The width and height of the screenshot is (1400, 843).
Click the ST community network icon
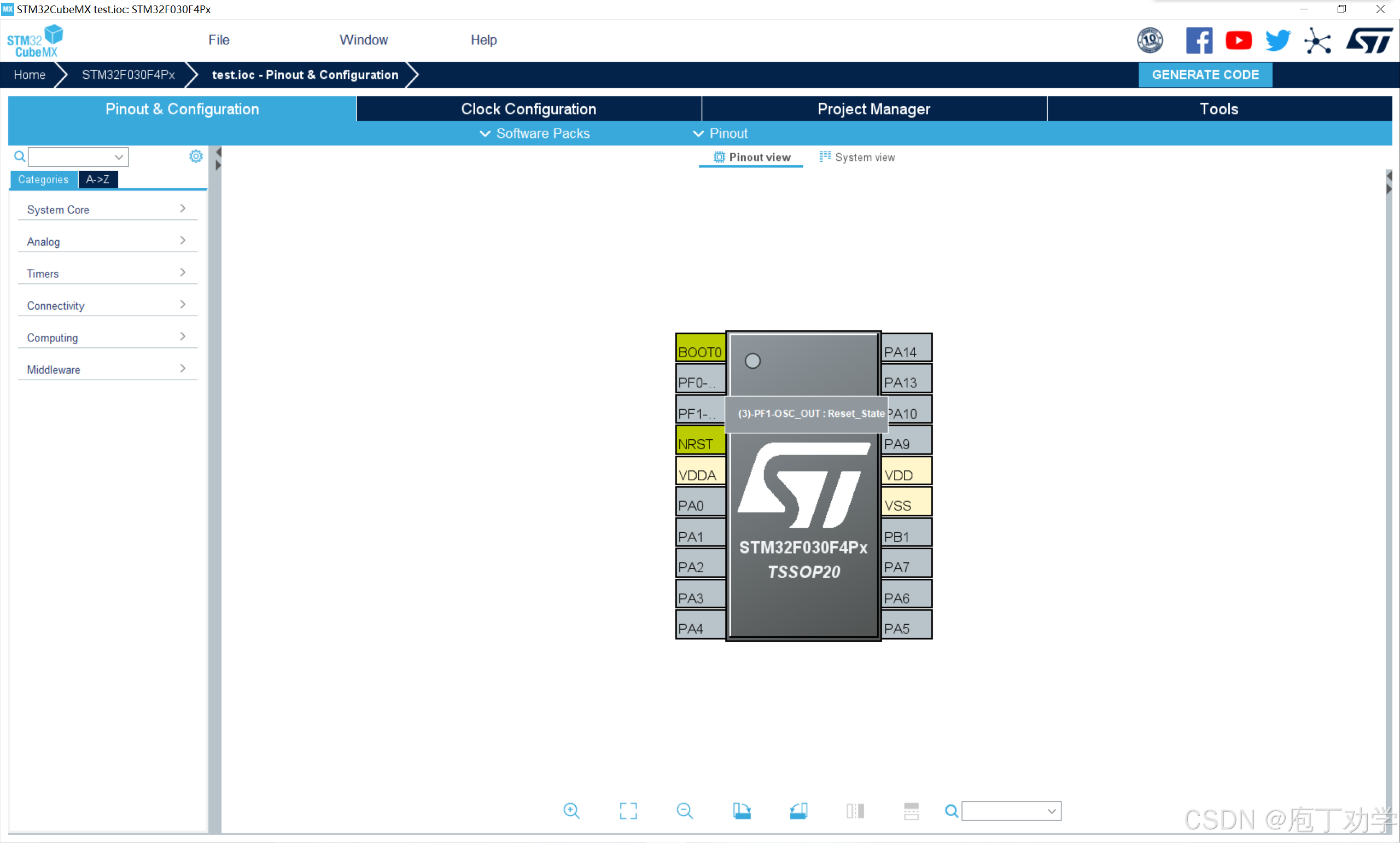(1317, 41)
